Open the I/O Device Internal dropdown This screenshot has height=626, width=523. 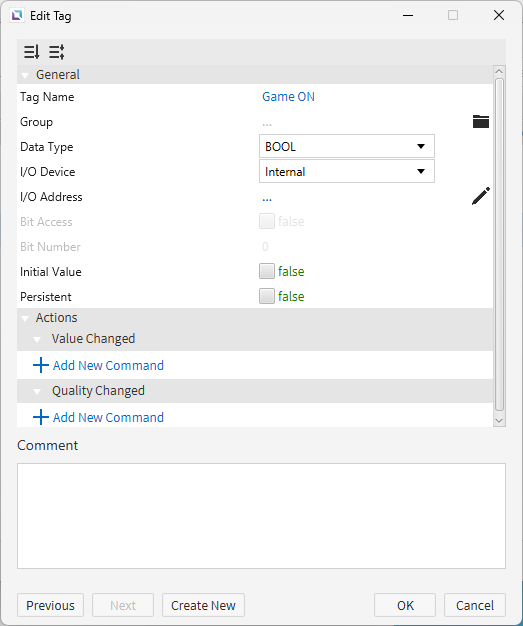coord(347,171)
